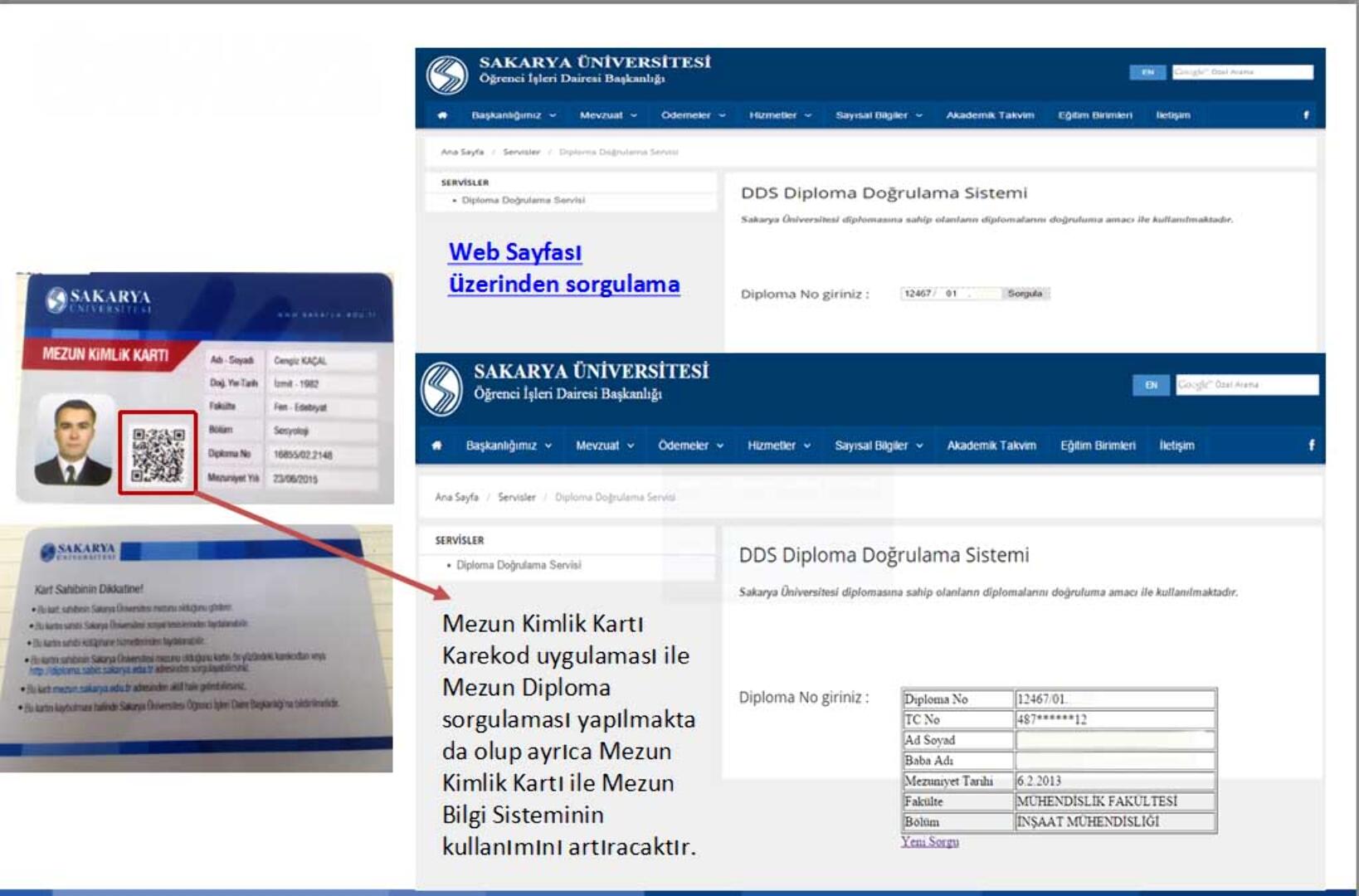The width and height of the screenshot is (1359, 896).
Task: Expand Ödemeler dropdown in upper navigation
Action: click(x=693, y=115)
